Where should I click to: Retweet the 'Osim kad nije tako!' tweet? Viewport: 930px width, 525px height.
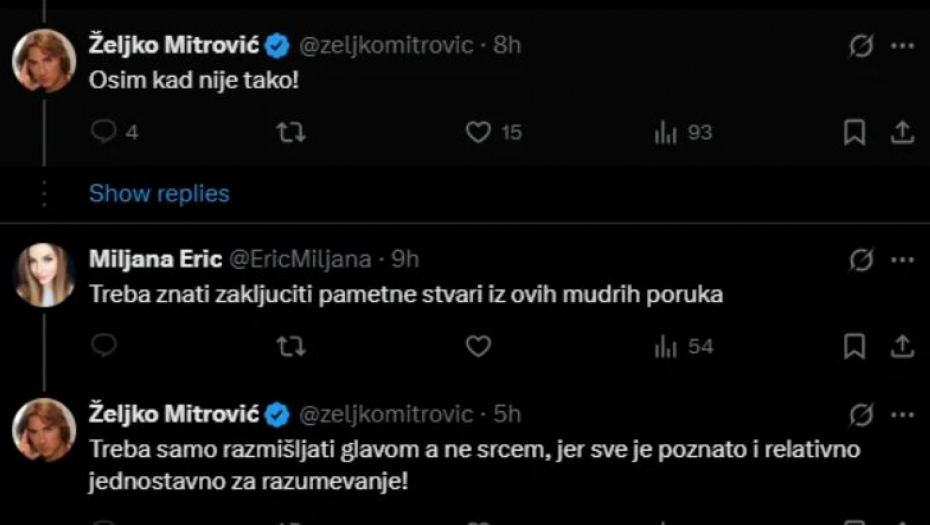click(x=290, y=132)
